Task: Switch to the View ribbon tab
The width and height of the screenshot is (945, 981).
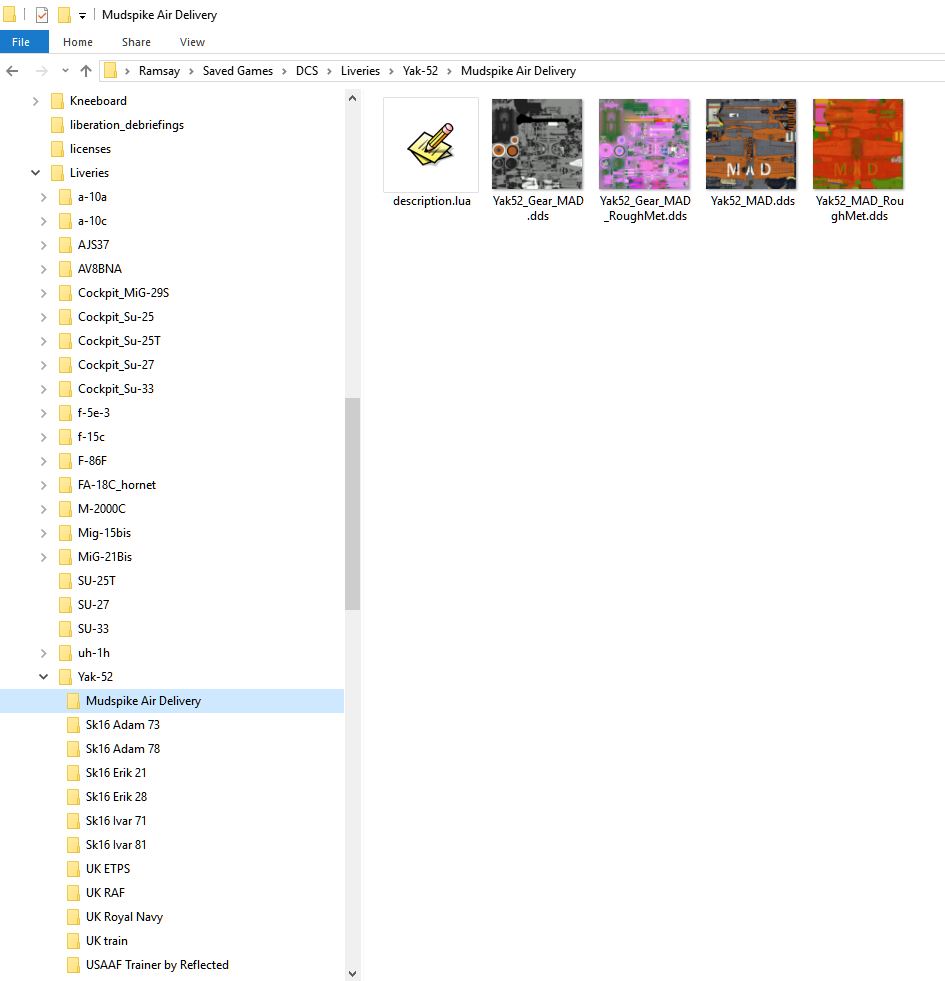Action: (192, 42)
